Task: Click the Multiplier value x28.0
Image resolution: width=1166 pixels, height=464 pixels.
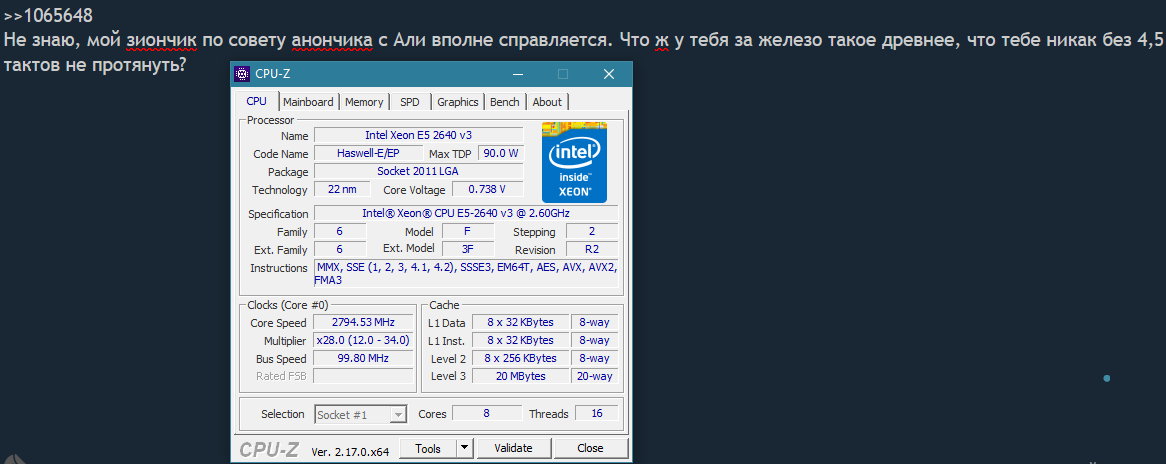Action: (363, 340)
